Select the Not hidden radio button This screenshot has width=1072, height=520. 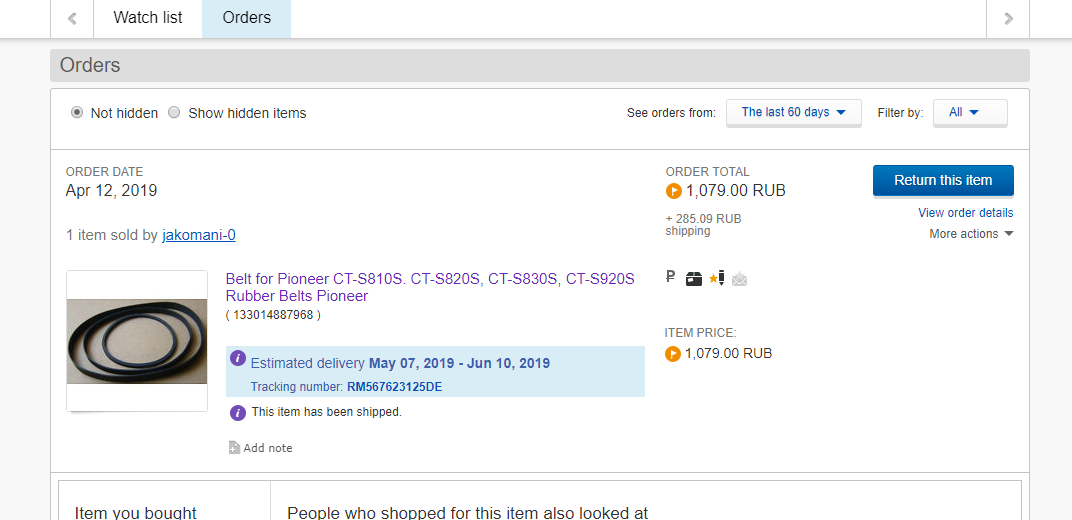(77, 113)
